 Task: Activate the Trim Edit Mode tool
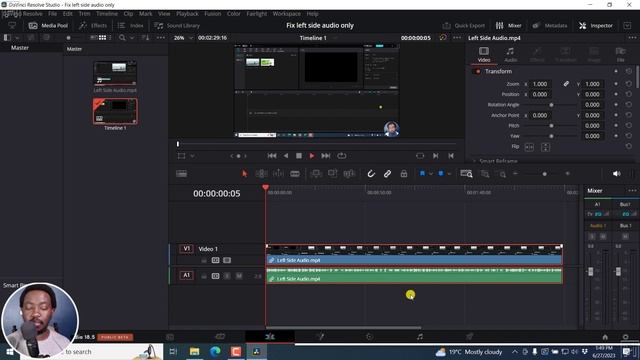(261, 173)
